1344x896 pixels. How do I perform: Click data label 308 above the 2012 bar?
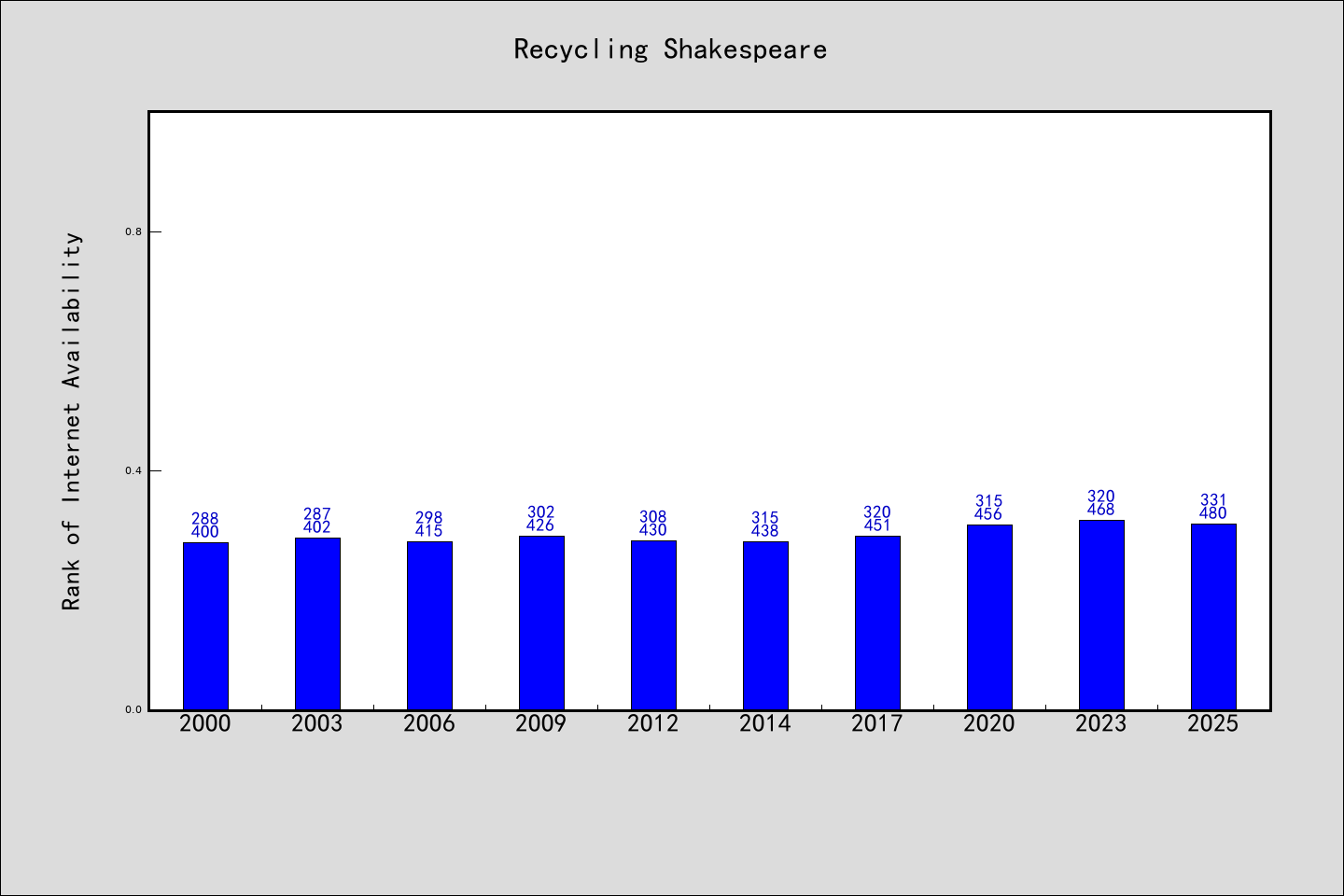coord(653,517)
